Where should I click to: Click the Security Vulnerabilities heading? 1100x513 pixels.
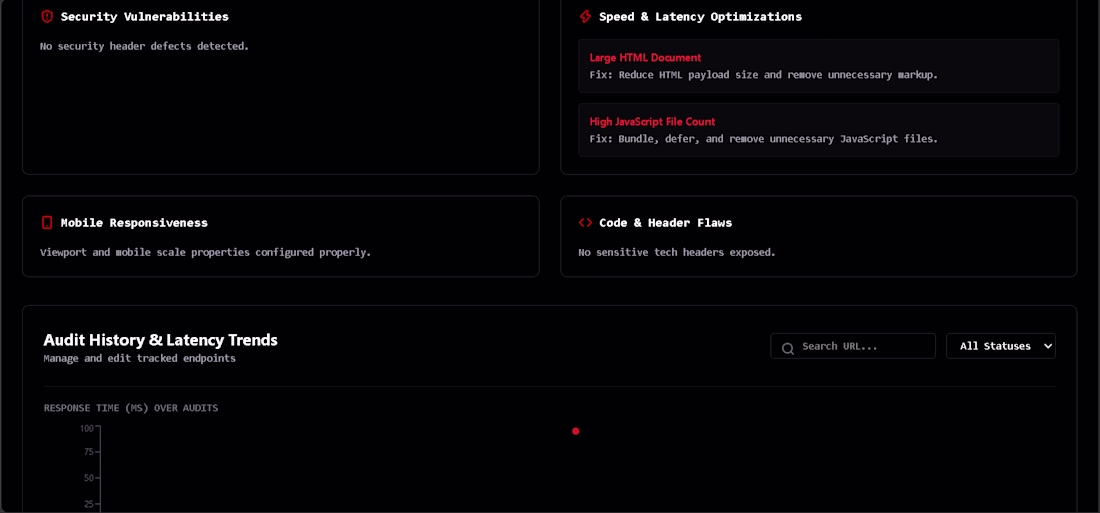145,16
